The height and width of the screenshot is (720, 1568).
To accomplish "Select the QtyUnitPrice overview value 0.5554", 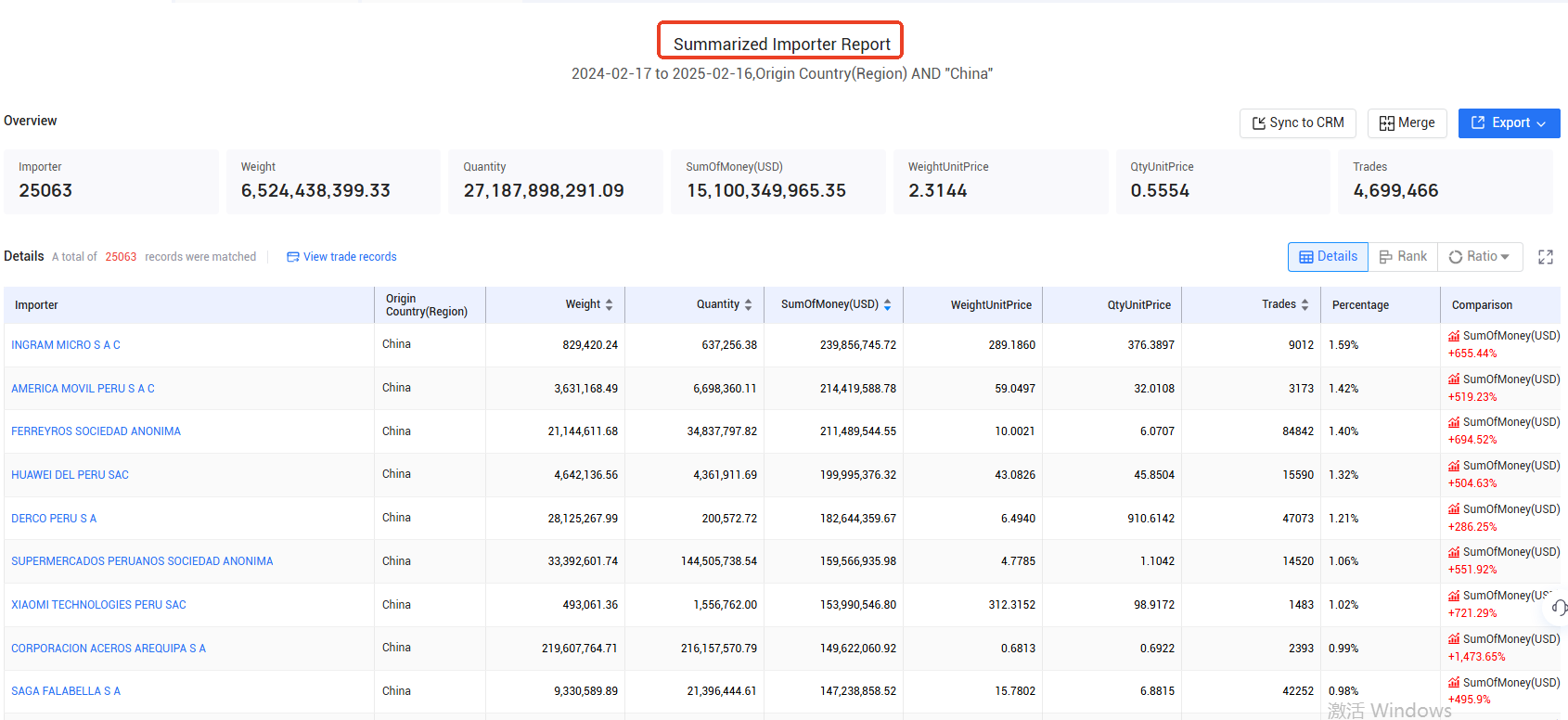I will point(1160,191).
